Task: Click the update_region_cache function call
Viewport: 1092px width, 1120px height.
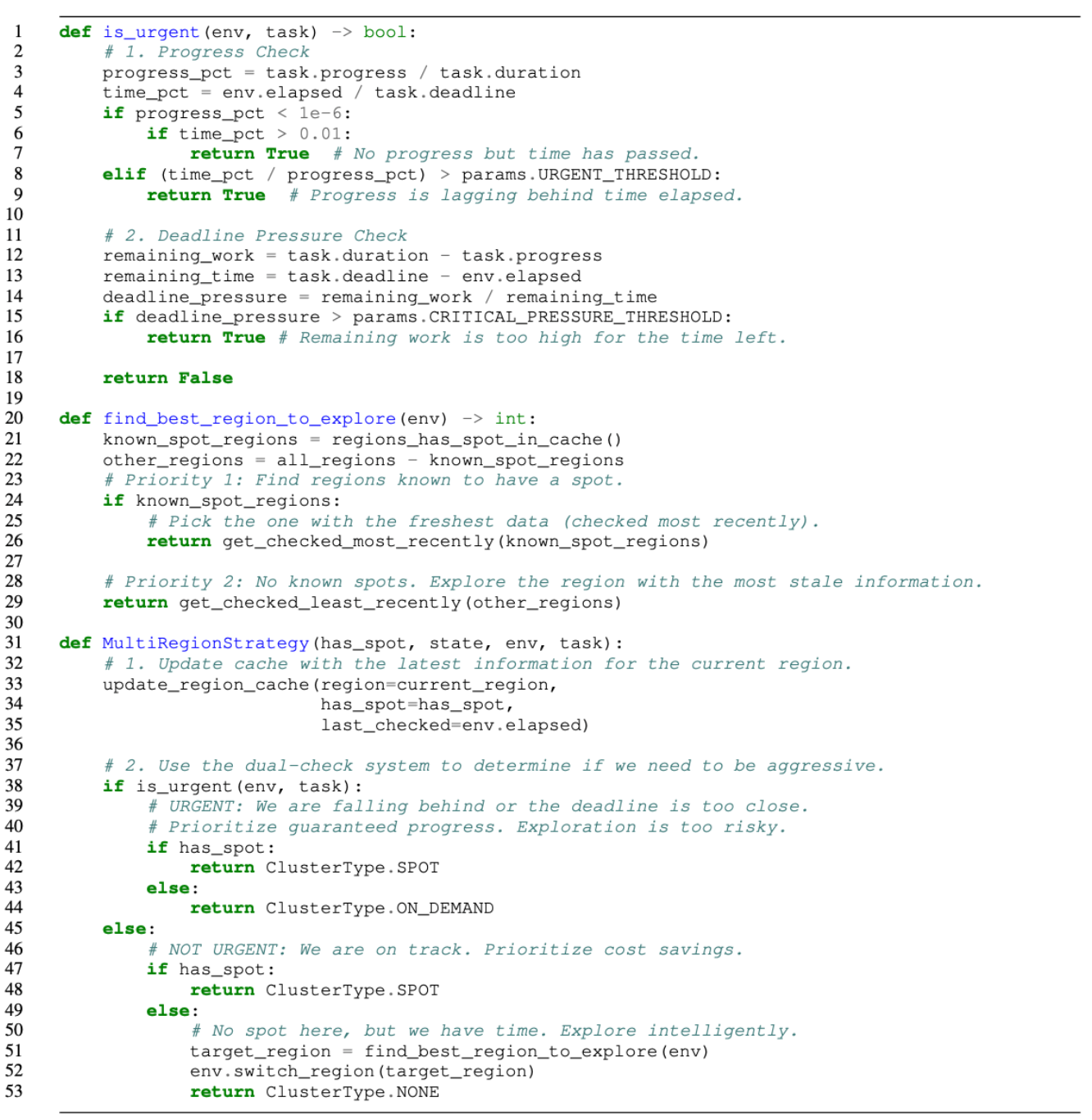Action: pos(207,685)
